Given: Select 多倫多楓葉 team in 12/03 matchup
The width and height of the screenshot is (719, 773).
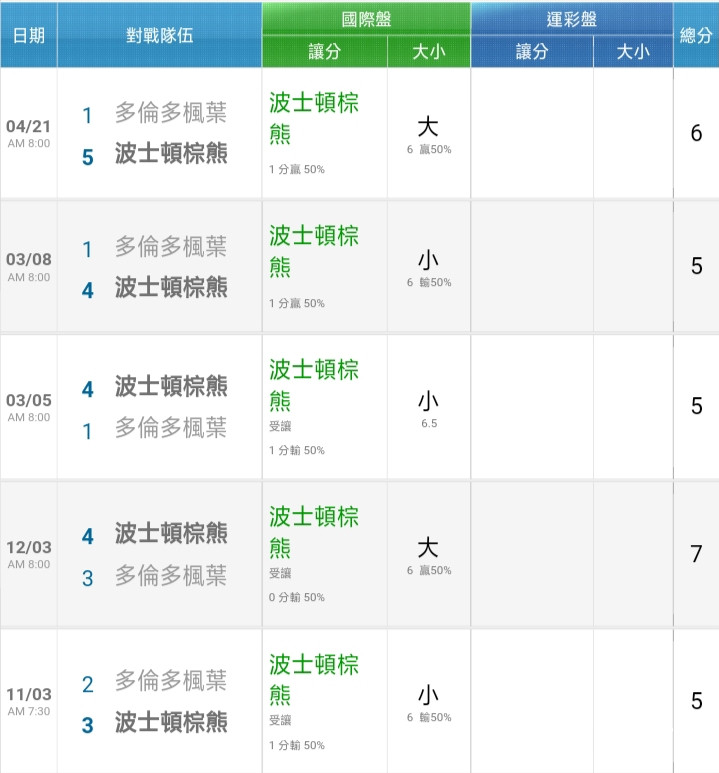Looking at the screenshot, I should tap(171, 575).
